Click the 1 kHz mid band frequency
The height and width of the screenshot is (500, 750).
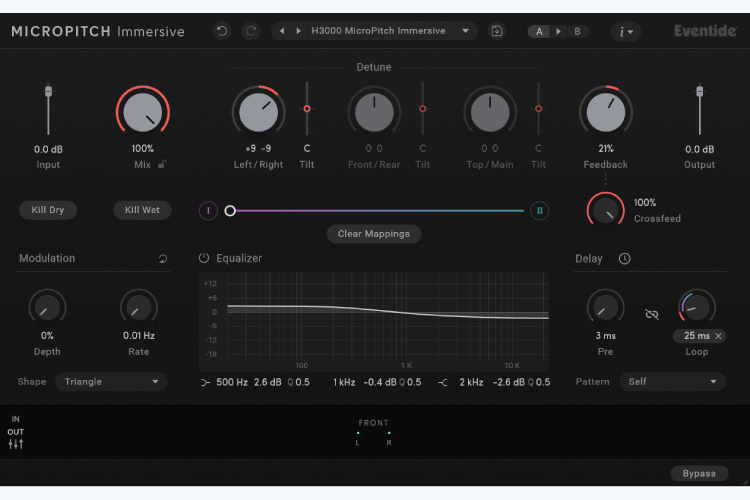point(344,382)
